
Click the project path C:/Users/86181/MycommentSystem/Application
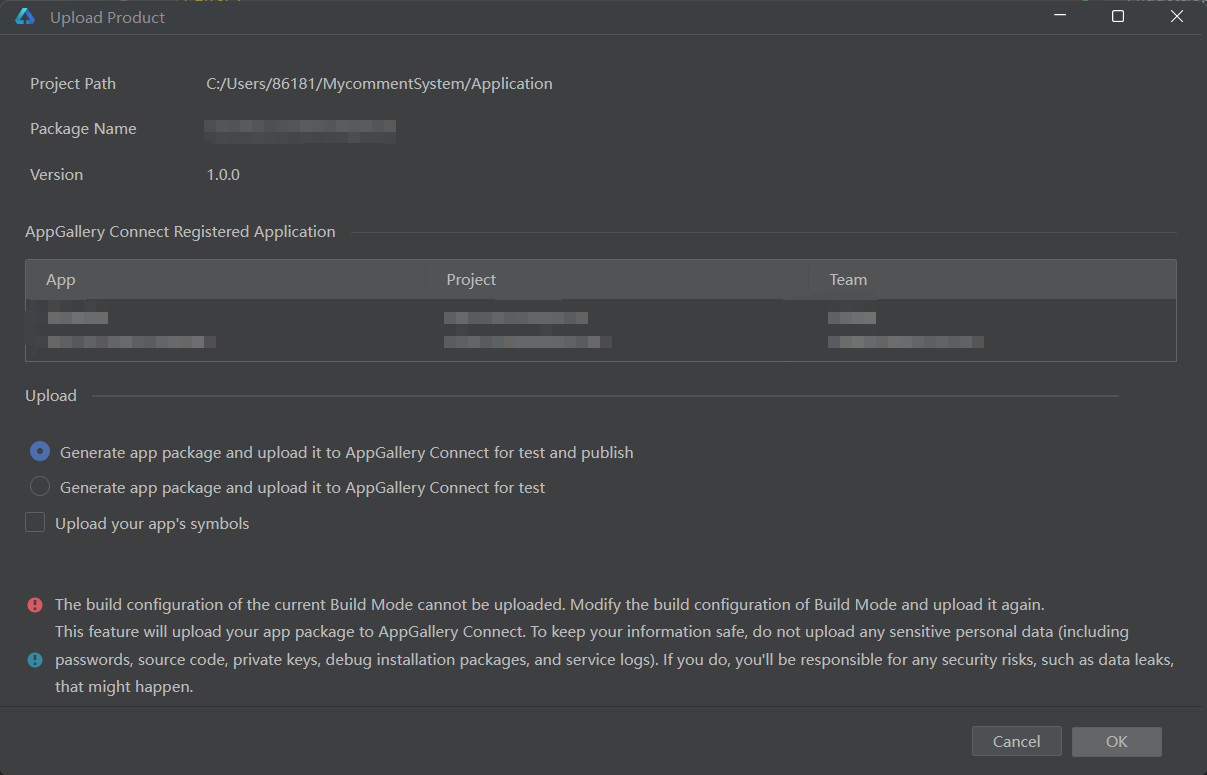[x=379, y=84]
